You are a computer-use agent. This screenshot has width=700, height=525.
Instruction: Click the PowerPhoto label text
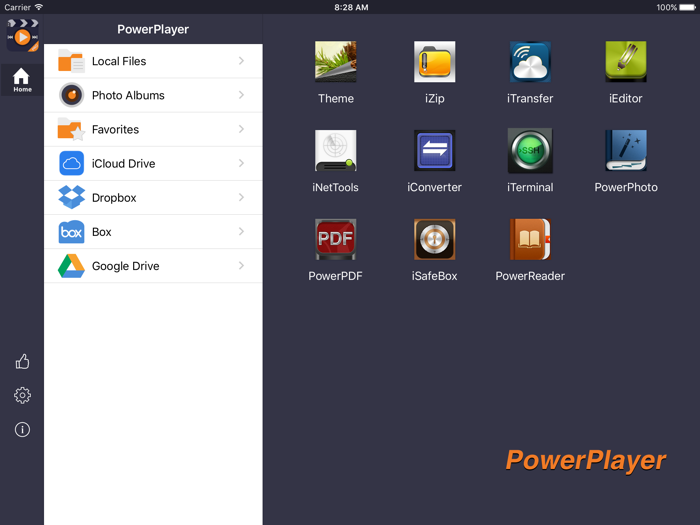pyautogui.click(x=626, y=187)
